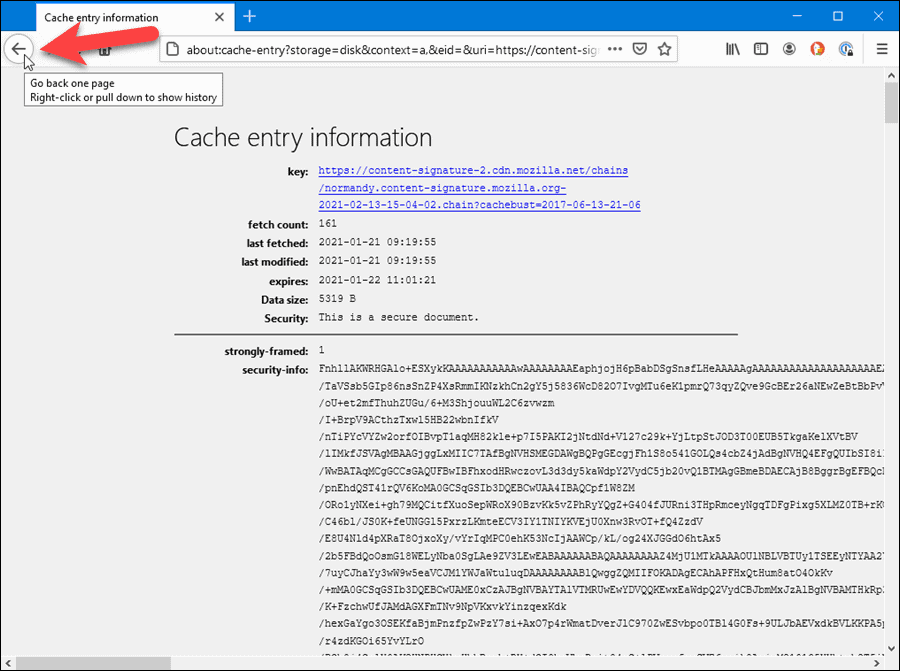Minimize the Firefox window
900x671 pixels.
(x=797, y=16)
